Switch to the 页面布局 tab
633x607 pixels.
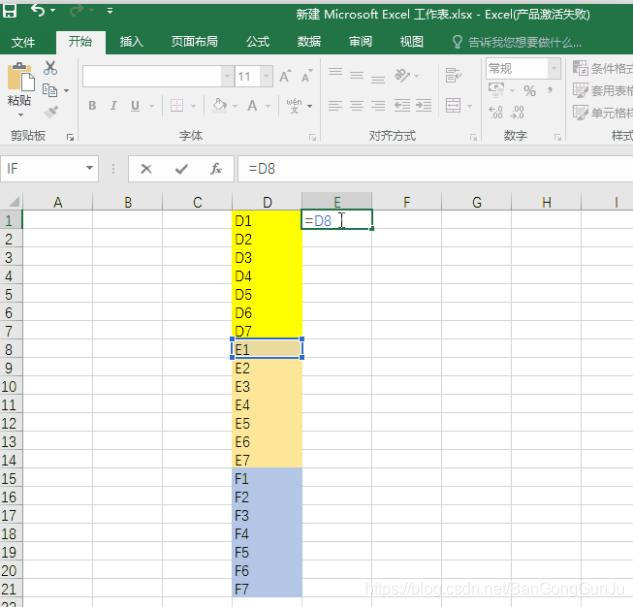point(194,41)
